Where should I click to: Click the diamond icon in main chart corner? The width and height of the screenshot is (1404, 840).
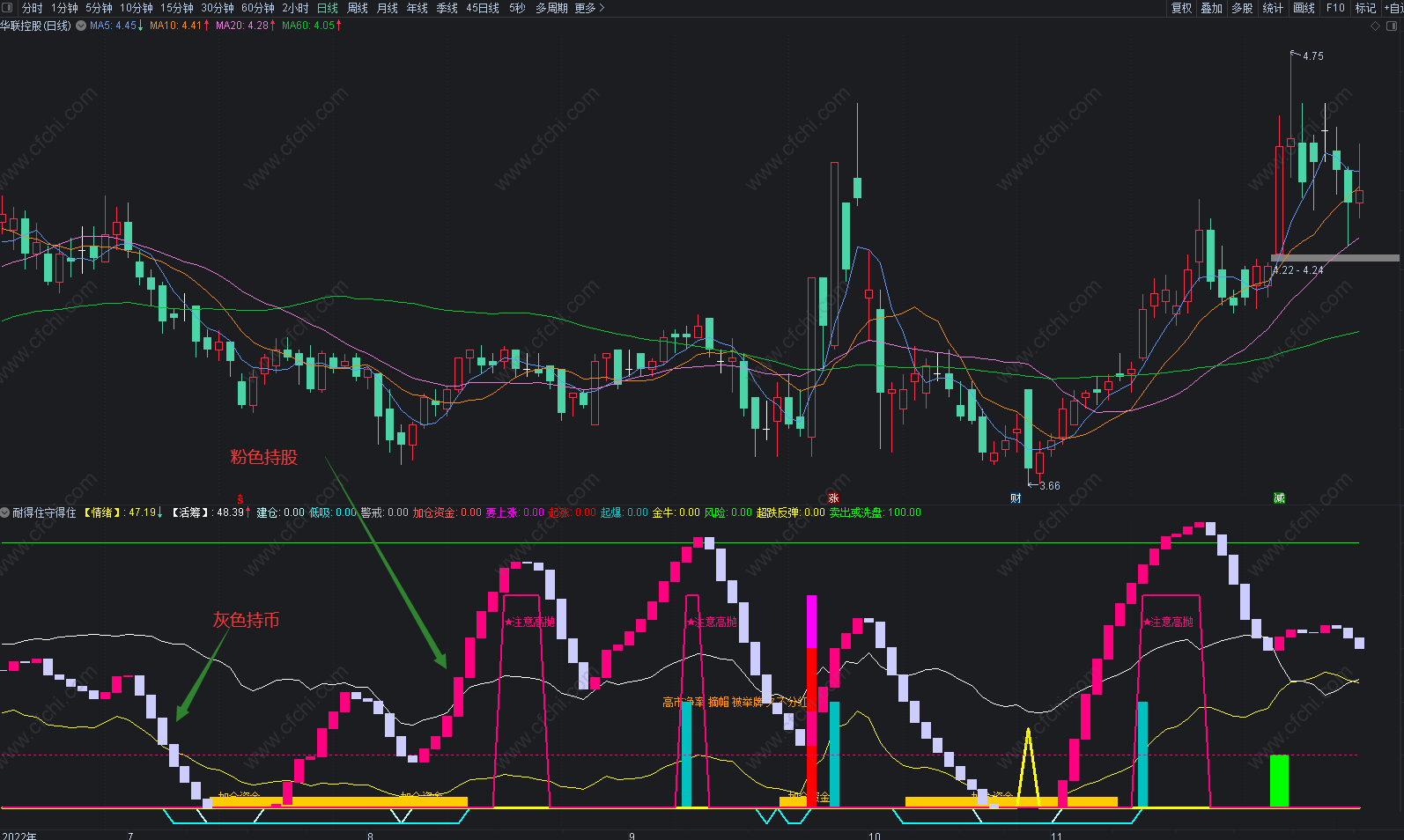click(x=1376, y=26)
